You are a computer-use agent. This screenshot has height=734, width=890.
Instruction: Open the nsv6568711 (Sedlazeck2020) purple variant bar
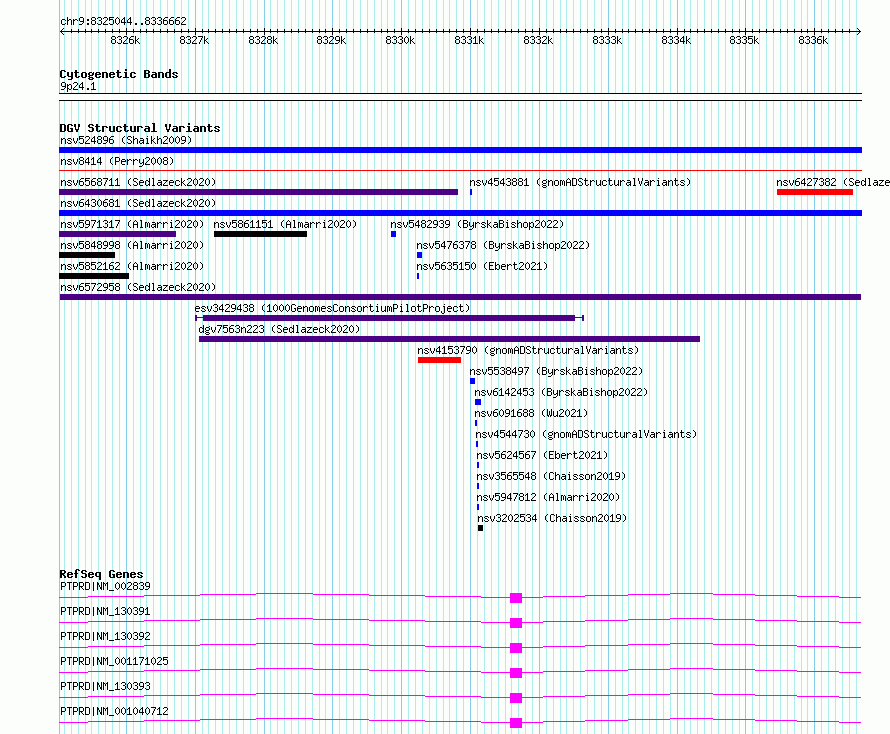pos(258,192)
